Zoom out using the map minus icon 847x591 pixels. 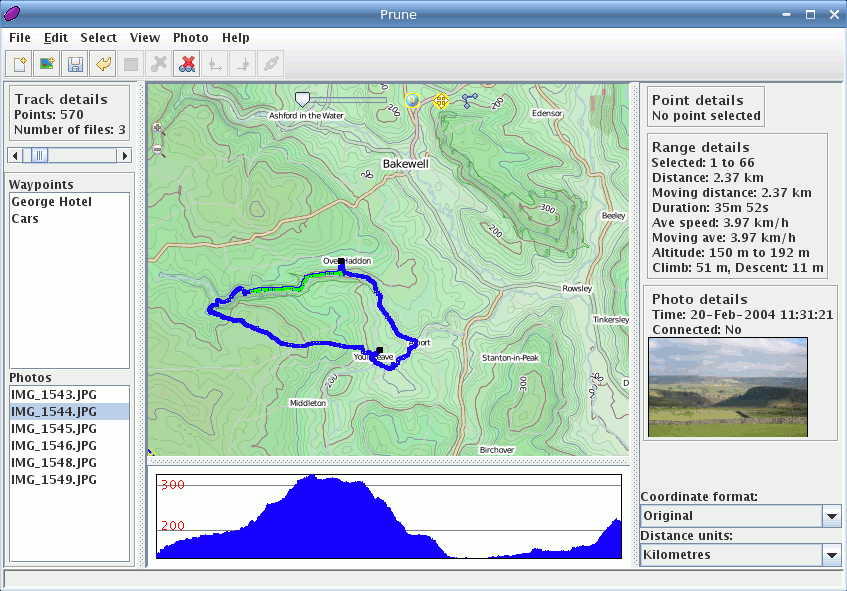click(157, 150)
